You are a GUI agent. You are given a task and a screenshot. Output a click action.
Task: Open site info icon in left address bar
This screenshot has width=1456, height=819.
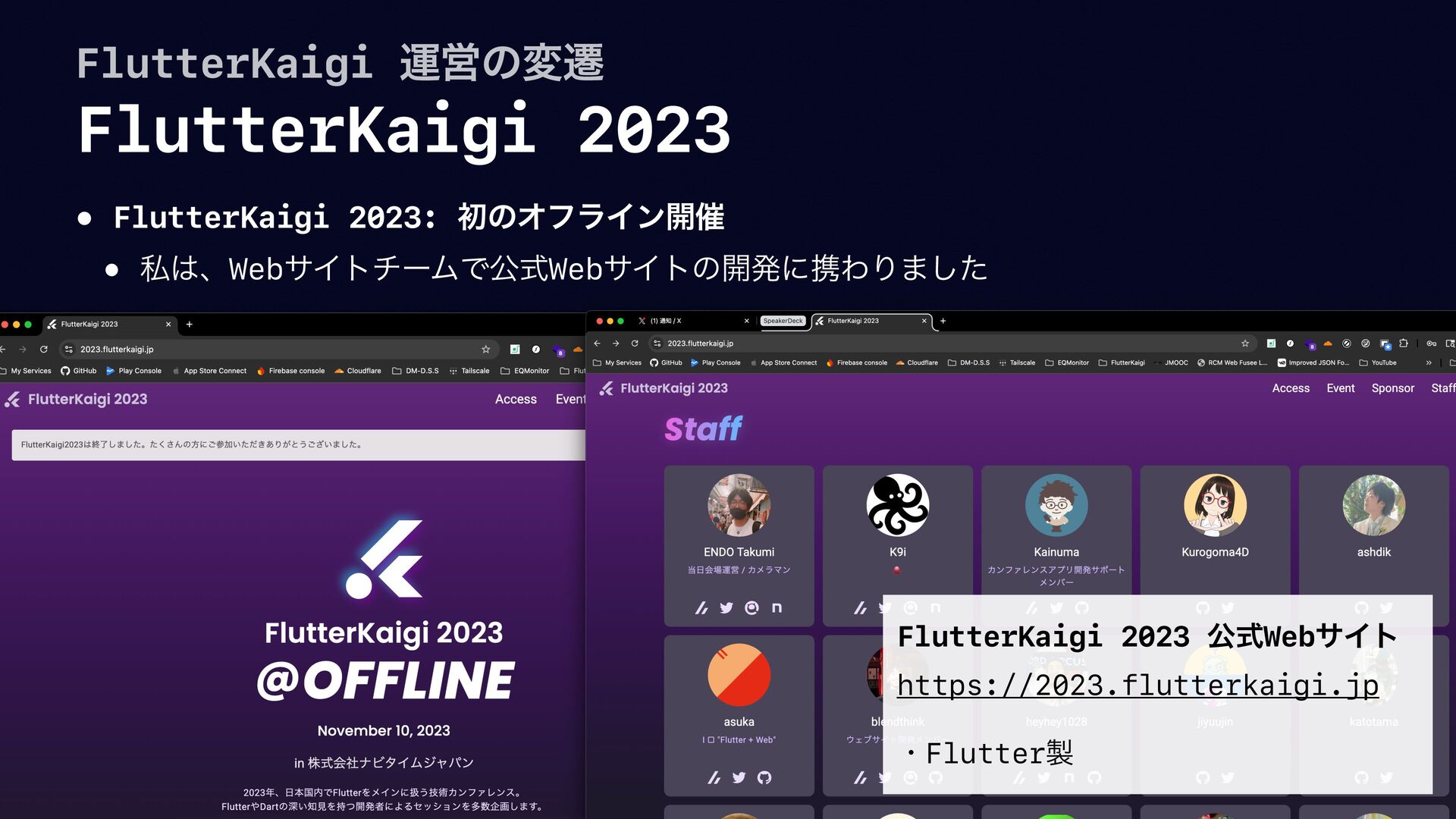tap(68, 350)
